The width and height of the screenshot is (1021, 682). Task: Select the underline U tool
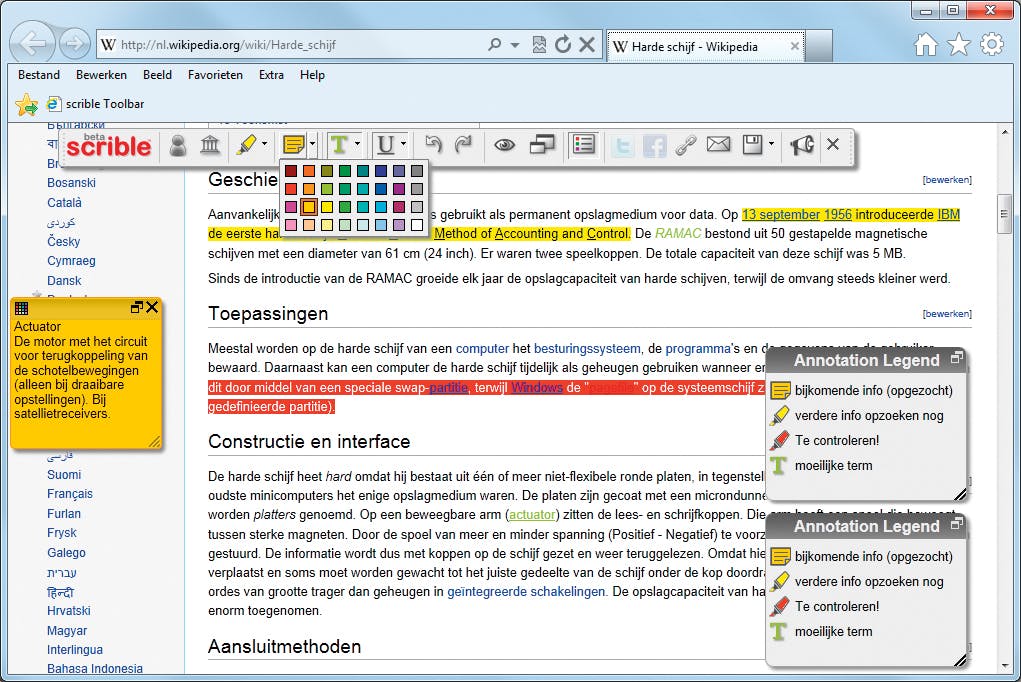(386, 144)
